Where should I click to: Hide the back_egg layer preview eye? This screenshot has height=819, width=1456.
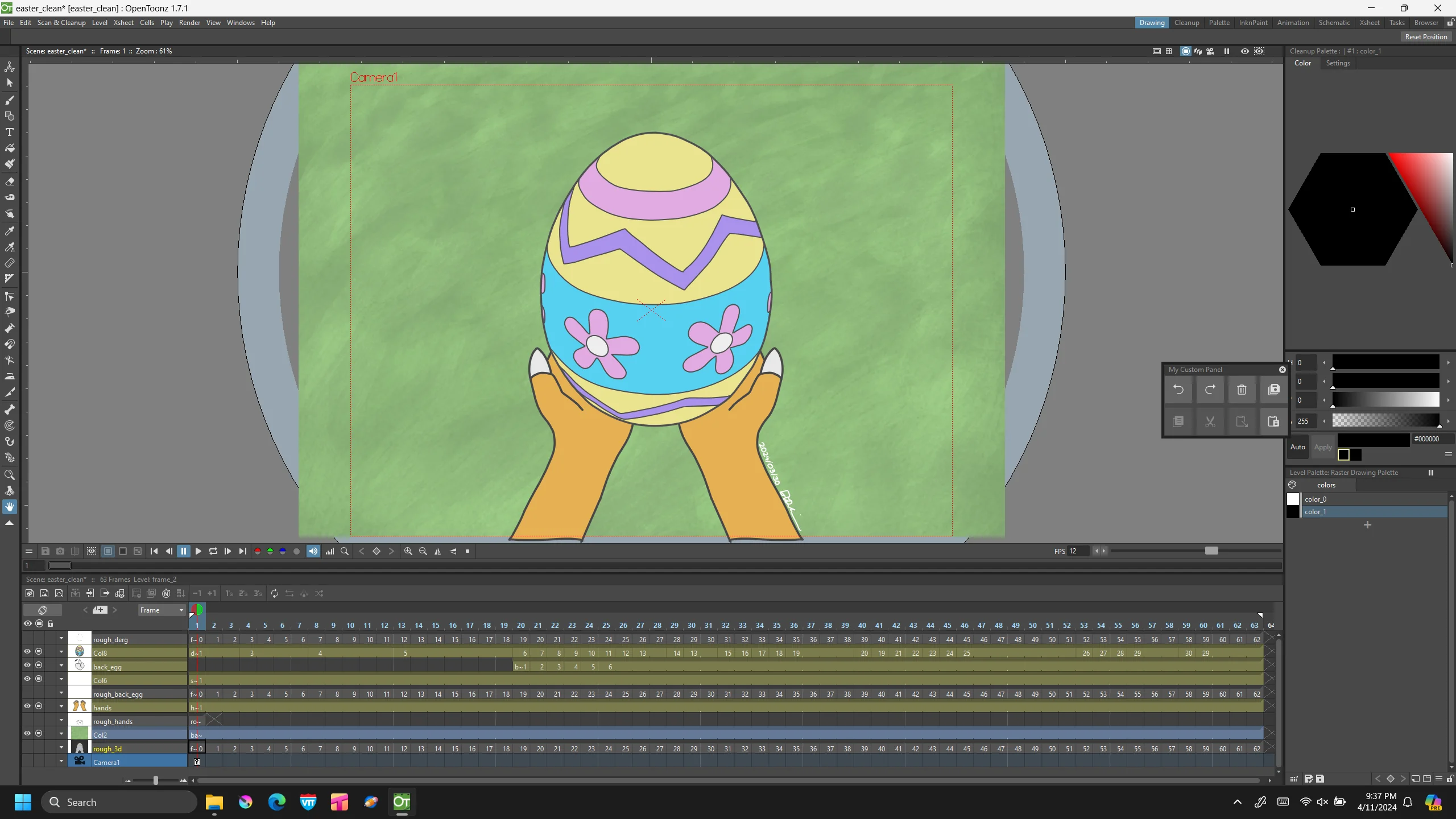[27, 665]
